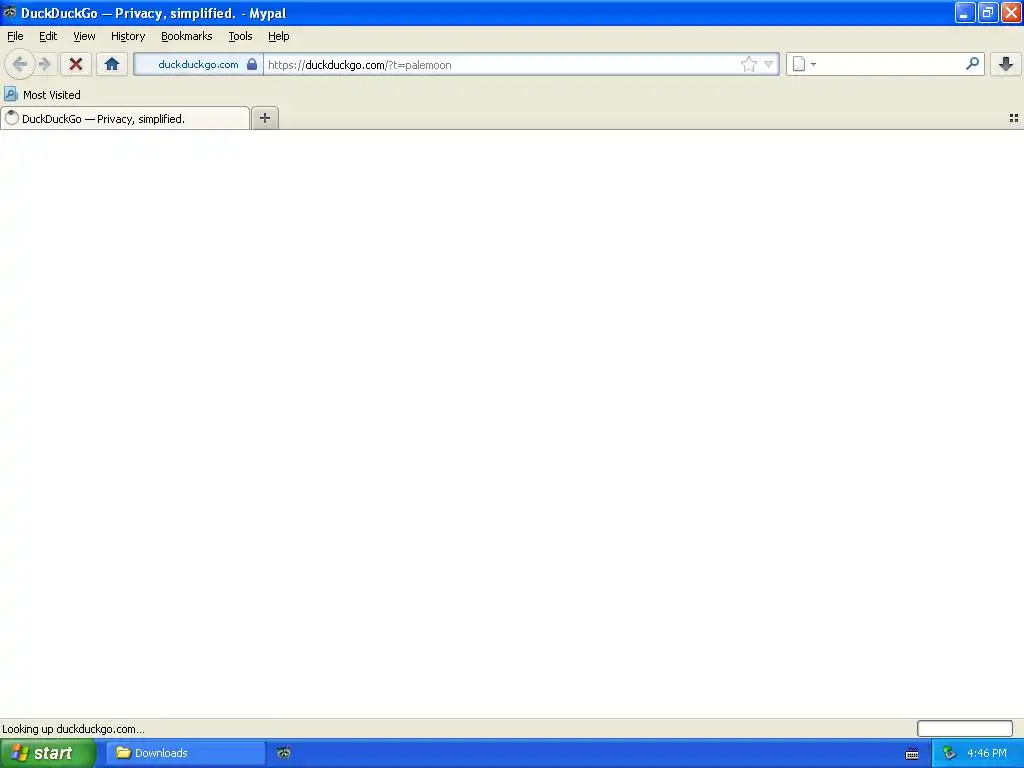Click into the URL address field
1024x768 pixels.
pyautogui.click(x=502, y=65)
